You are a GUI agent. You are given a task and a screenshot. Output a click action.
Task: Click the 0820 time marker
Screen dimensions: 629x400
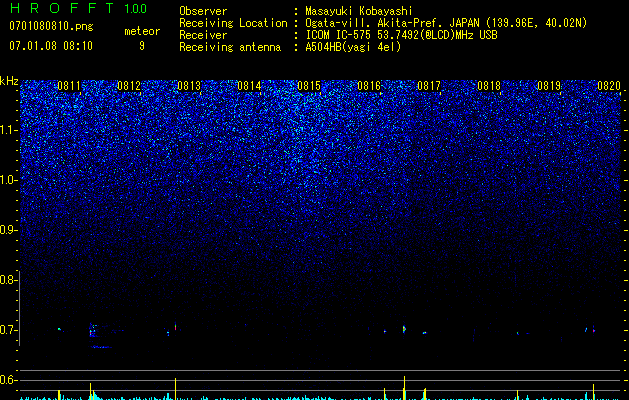(x=609, y=86)
